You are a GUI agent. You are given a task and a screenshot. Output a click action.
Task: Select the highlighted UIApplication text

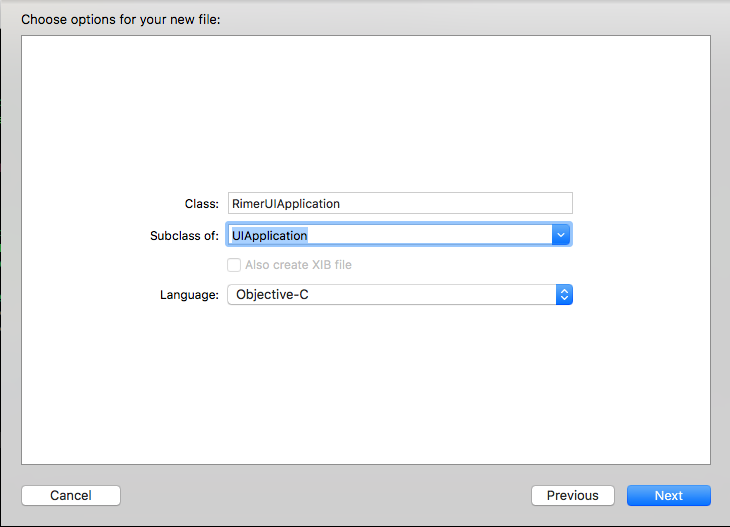click(270, 236)
